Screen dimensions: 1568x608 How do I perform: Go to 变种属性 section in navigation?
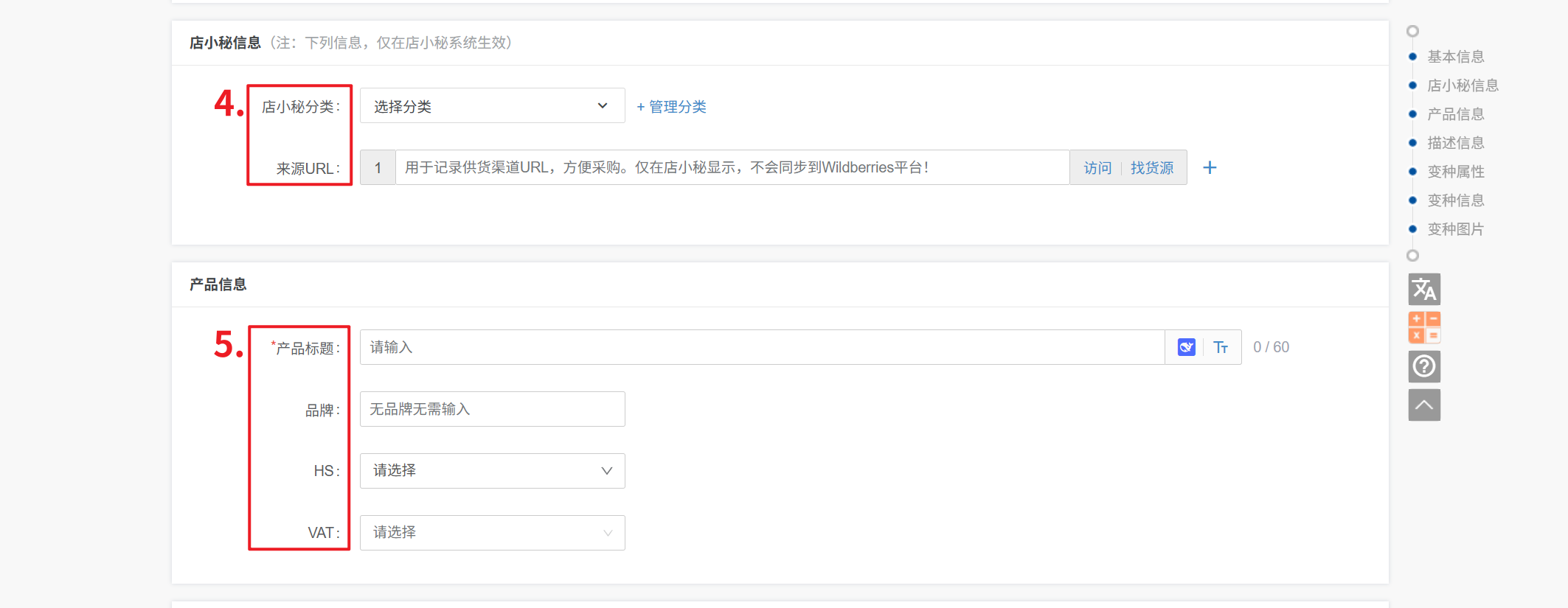tap(1455, 172)
